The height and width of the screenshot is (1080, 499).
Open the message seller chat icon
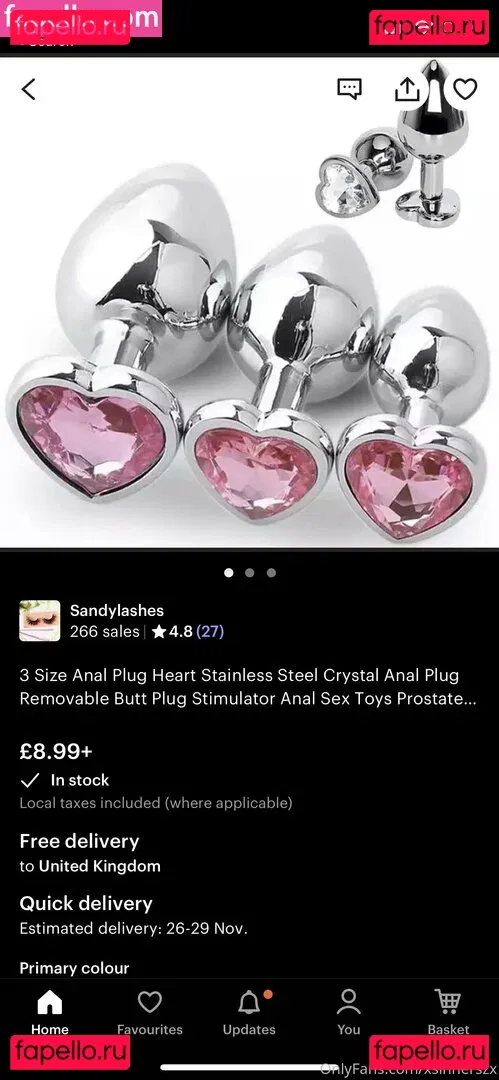point(349,88)
